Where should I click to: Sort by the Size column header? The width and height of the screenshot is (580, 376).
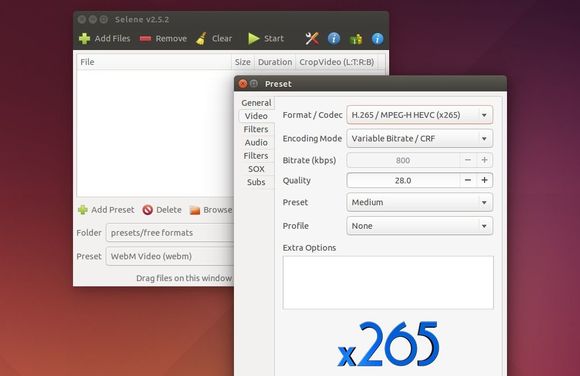click(x=243, y=62)
